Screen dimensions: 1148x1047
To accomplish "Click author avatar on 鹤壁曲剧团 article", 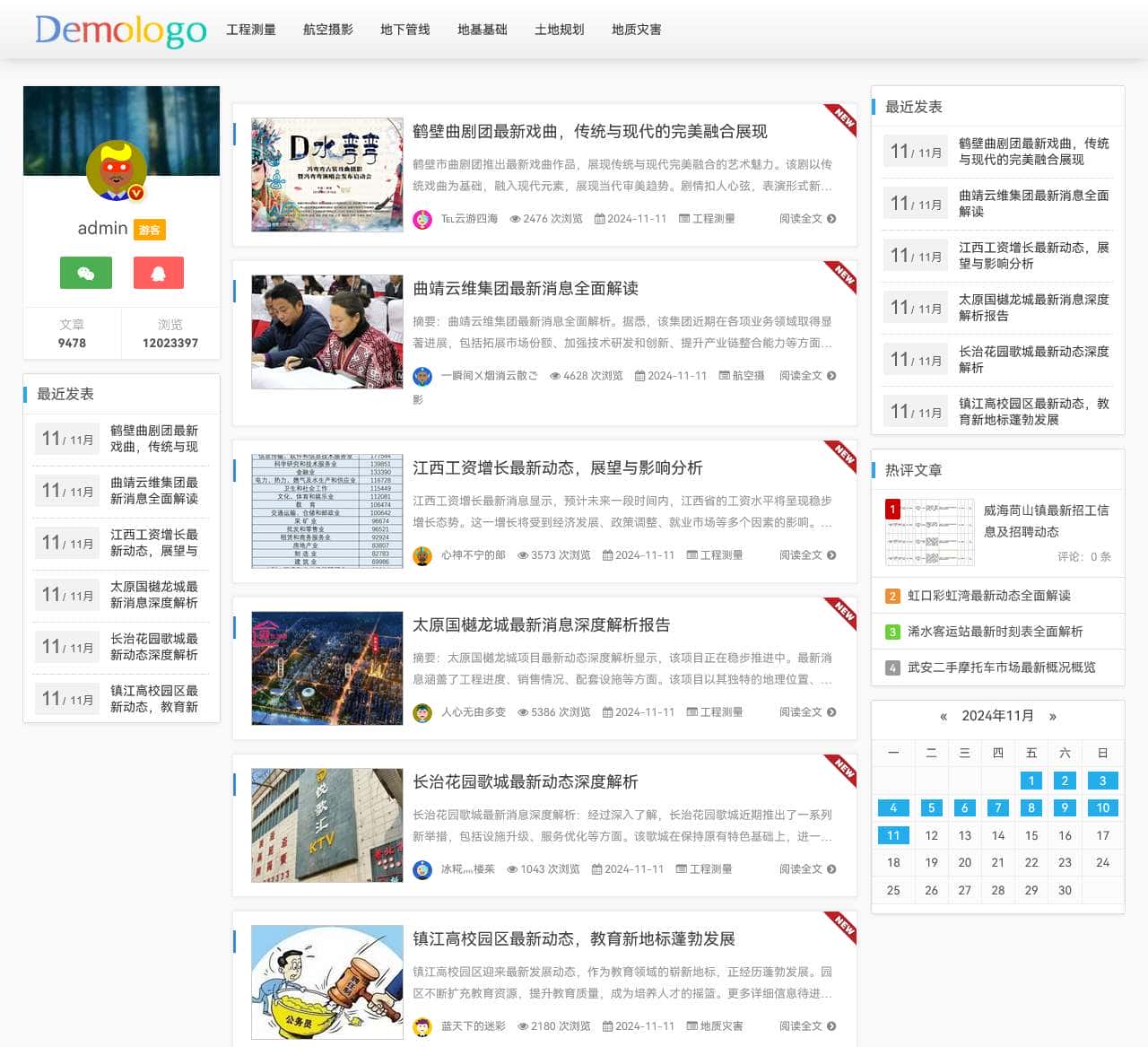I will point(422,219).
